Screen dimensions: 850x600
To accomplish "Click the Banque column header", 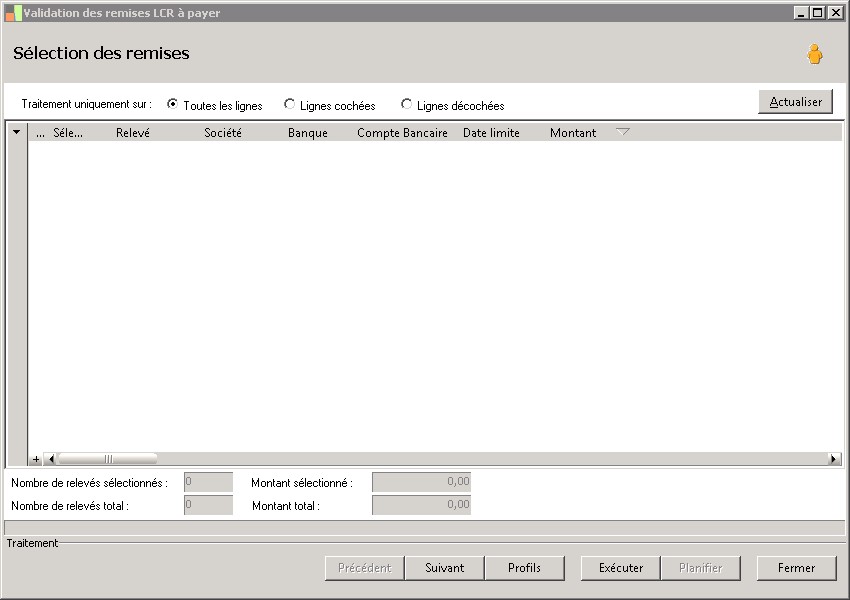I will point(307,133).
